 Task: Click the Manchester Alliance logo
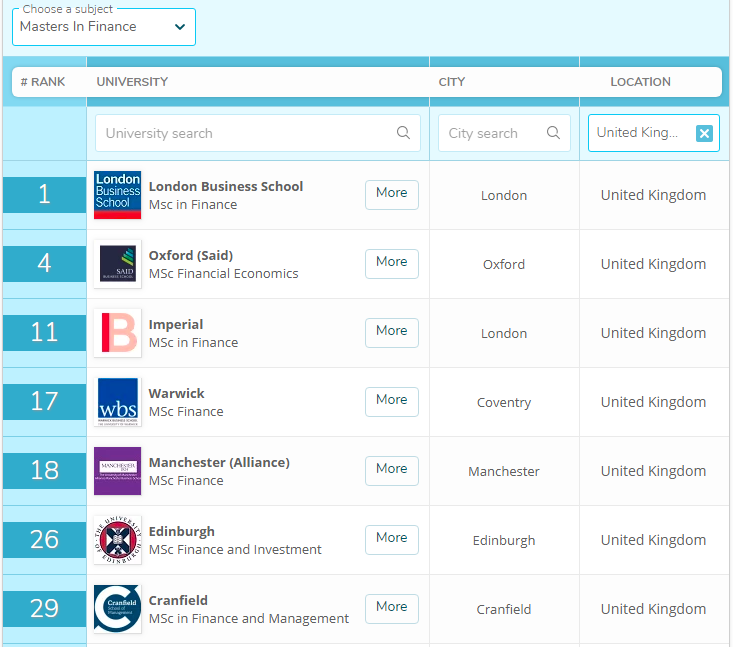tap(117, 471)
